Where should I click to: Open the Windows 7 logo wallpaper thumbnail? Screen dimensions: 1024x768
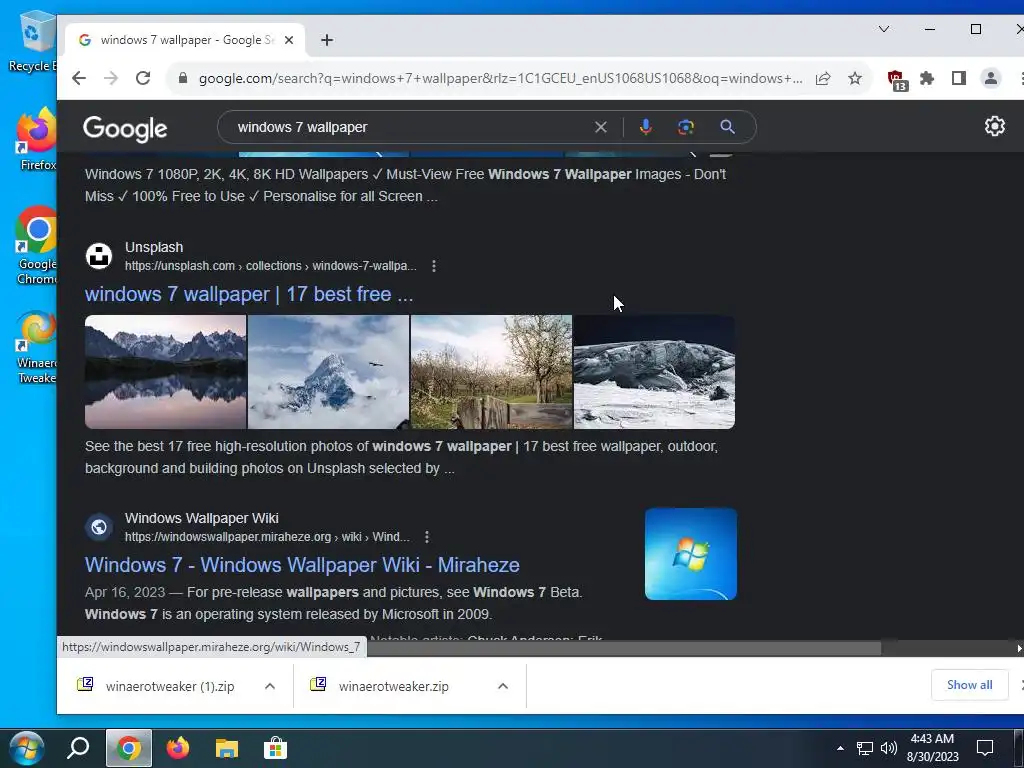pyautogui.click(x=691, y=554)
